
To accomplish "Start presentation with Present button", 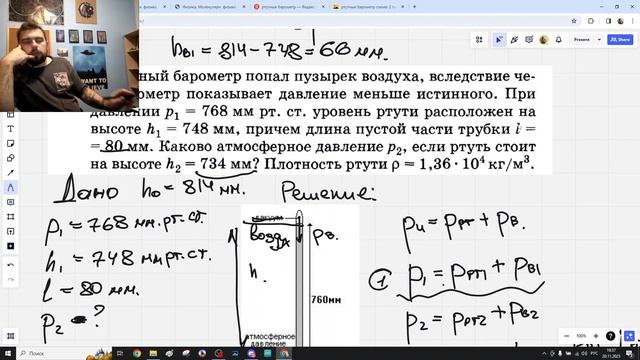I will (x=582, y=40).
